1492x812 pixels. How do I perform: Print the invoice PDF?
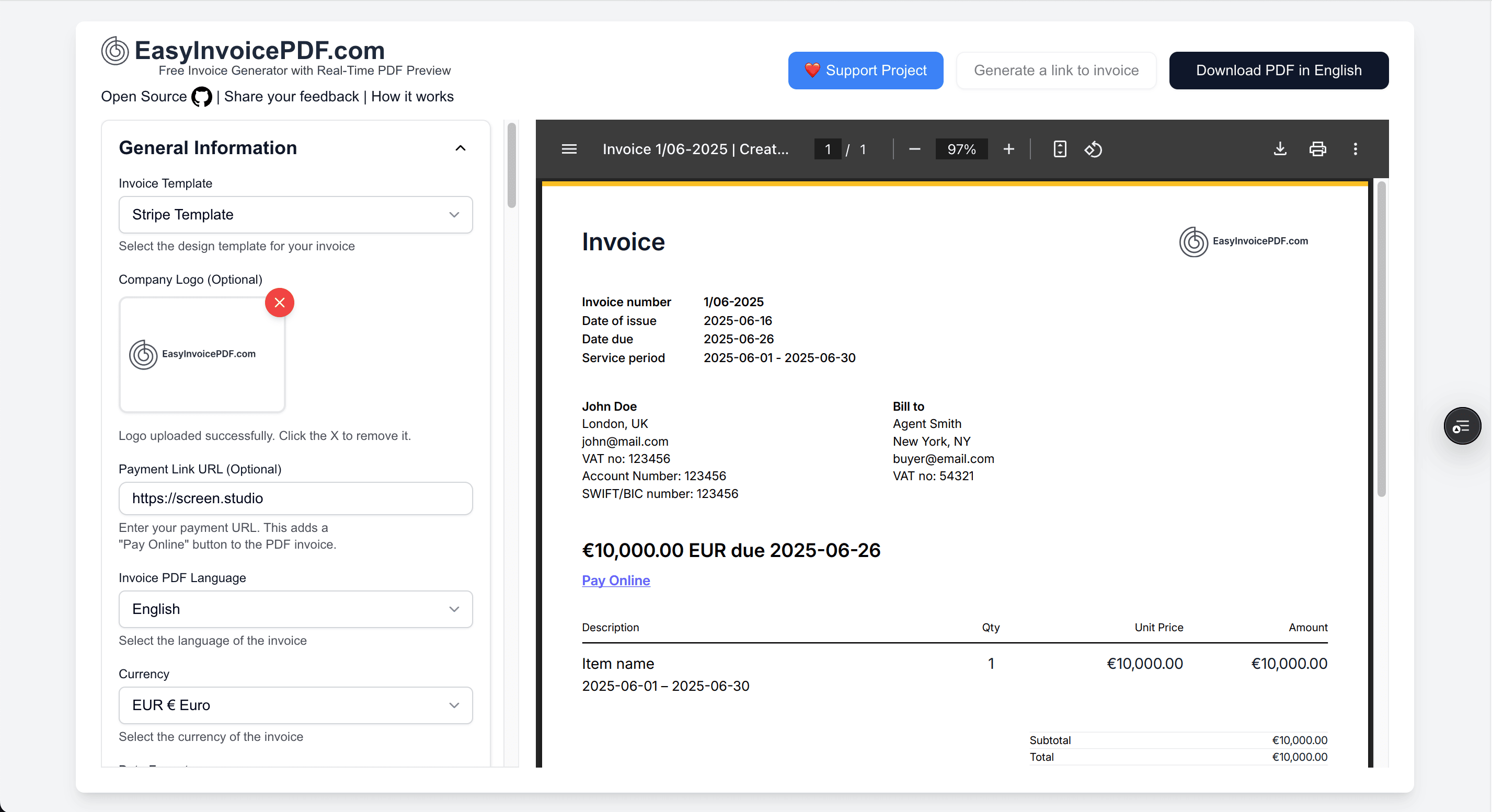[x=1318, y=149]
